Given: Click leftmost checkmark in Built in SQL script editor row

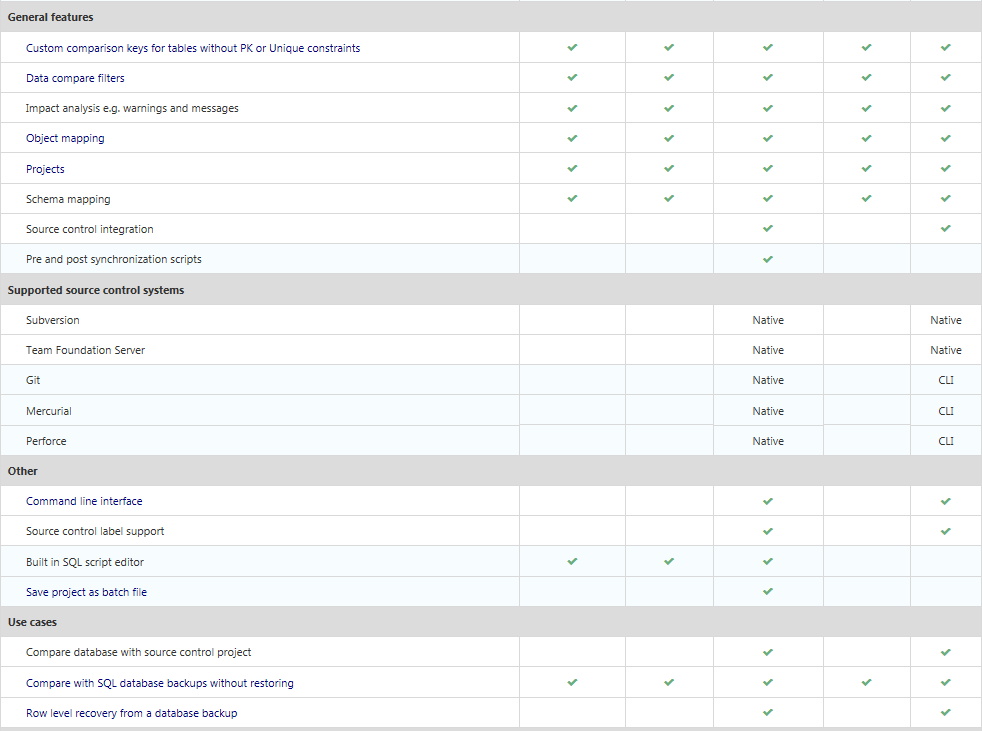Looking at the screenshot, I should (572, 562).
